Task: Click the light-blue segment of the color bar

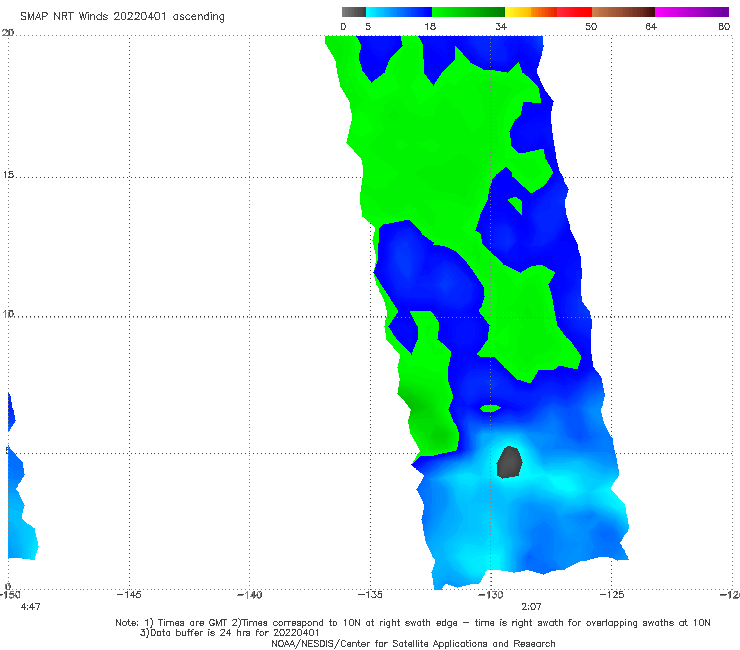Action: [x=399, y=12]
